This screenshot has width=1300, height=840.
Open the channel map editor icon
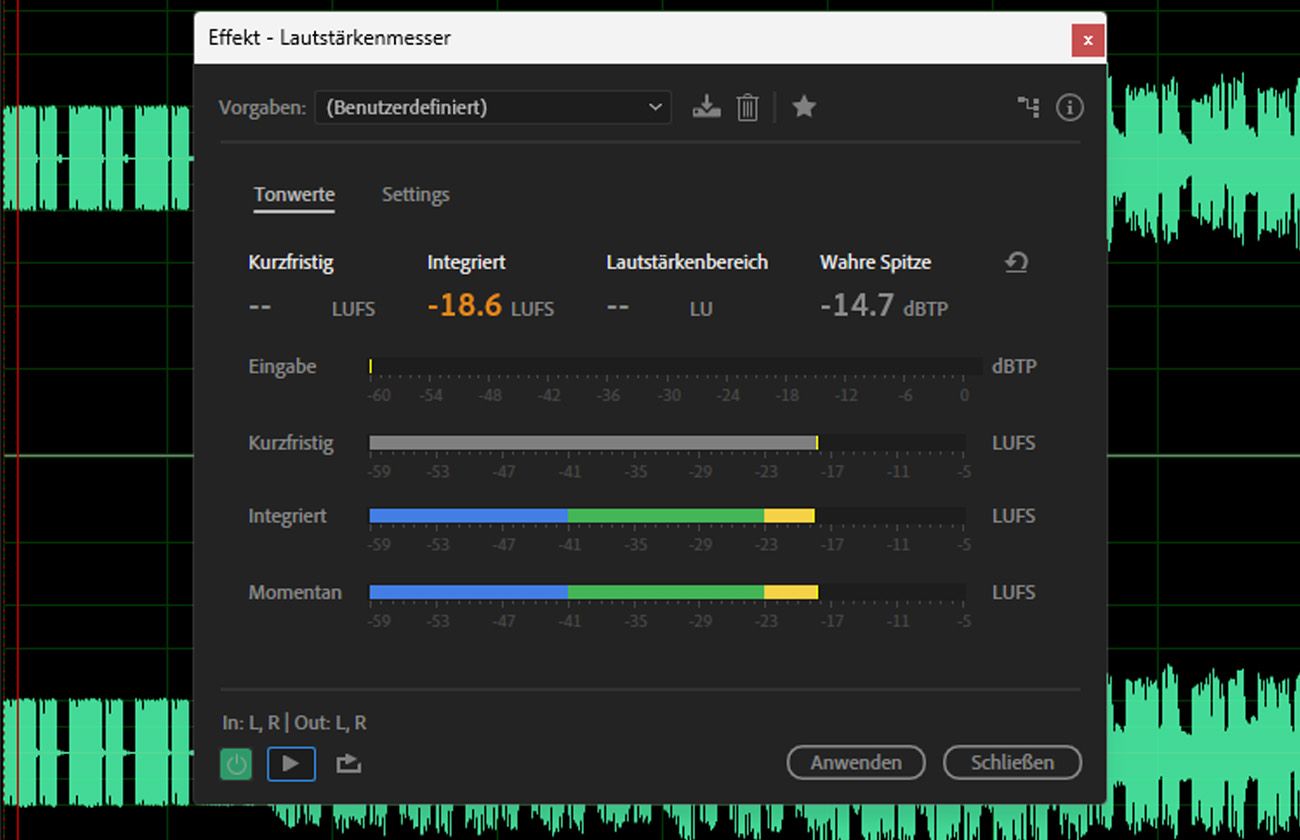(1028, 107)
